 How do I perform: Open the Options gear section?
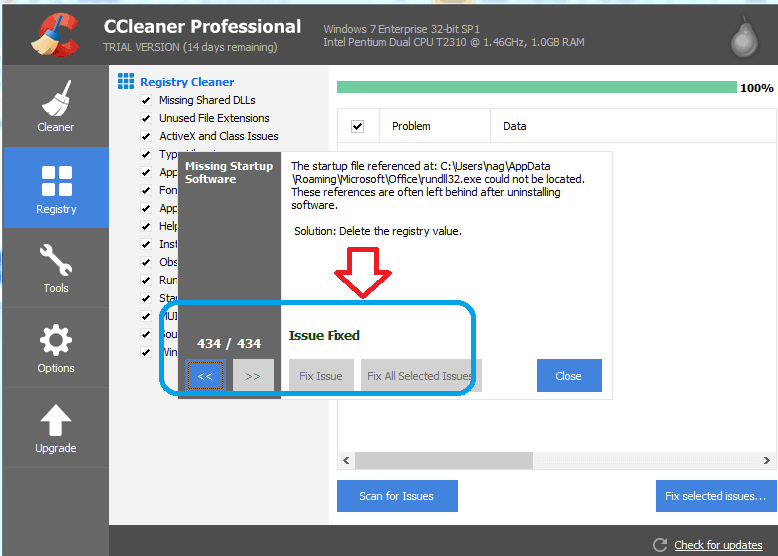(56, 348)
